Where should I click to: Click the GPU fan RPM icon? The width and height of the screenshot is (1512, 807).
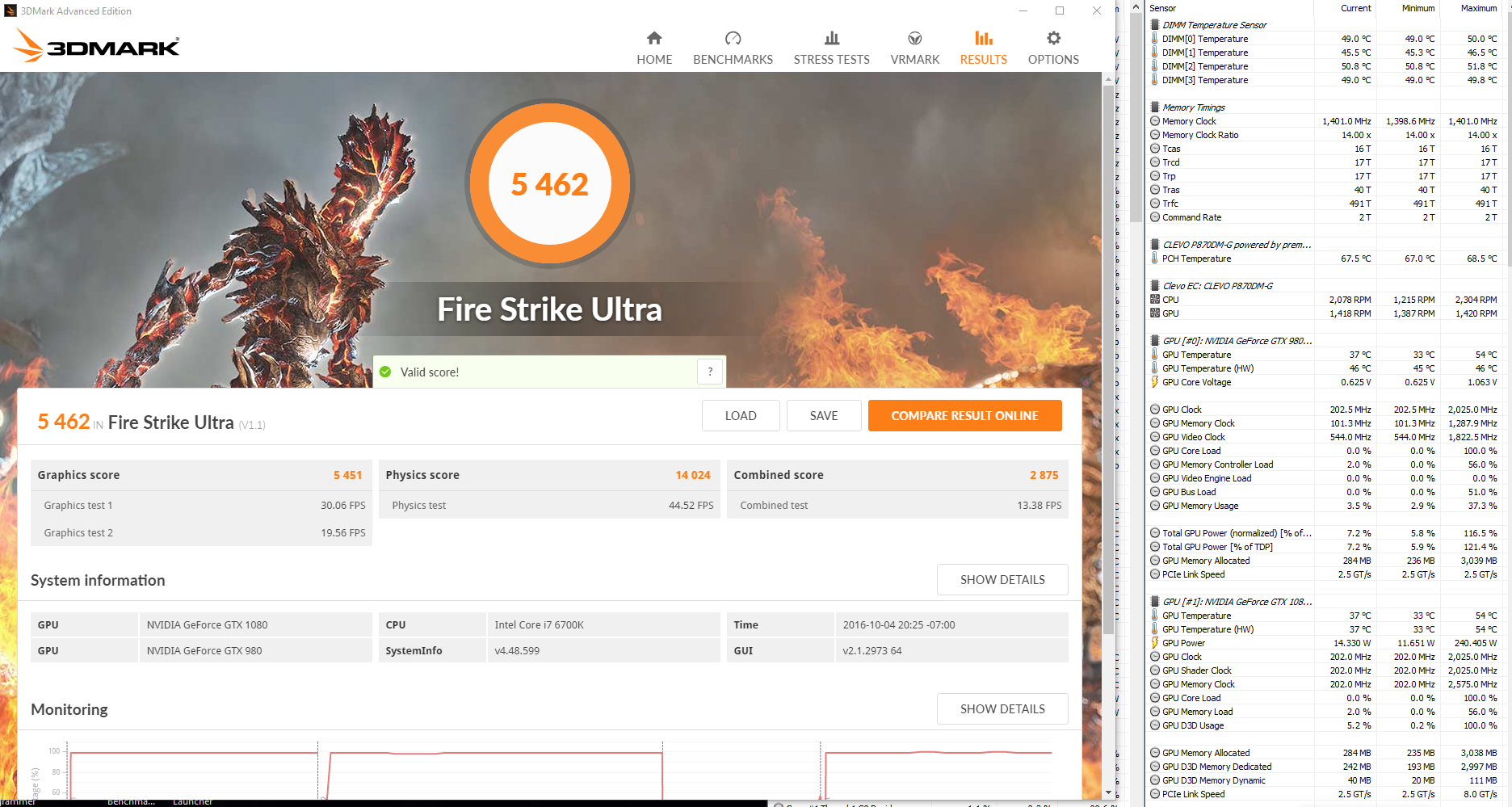point(1155,313)
